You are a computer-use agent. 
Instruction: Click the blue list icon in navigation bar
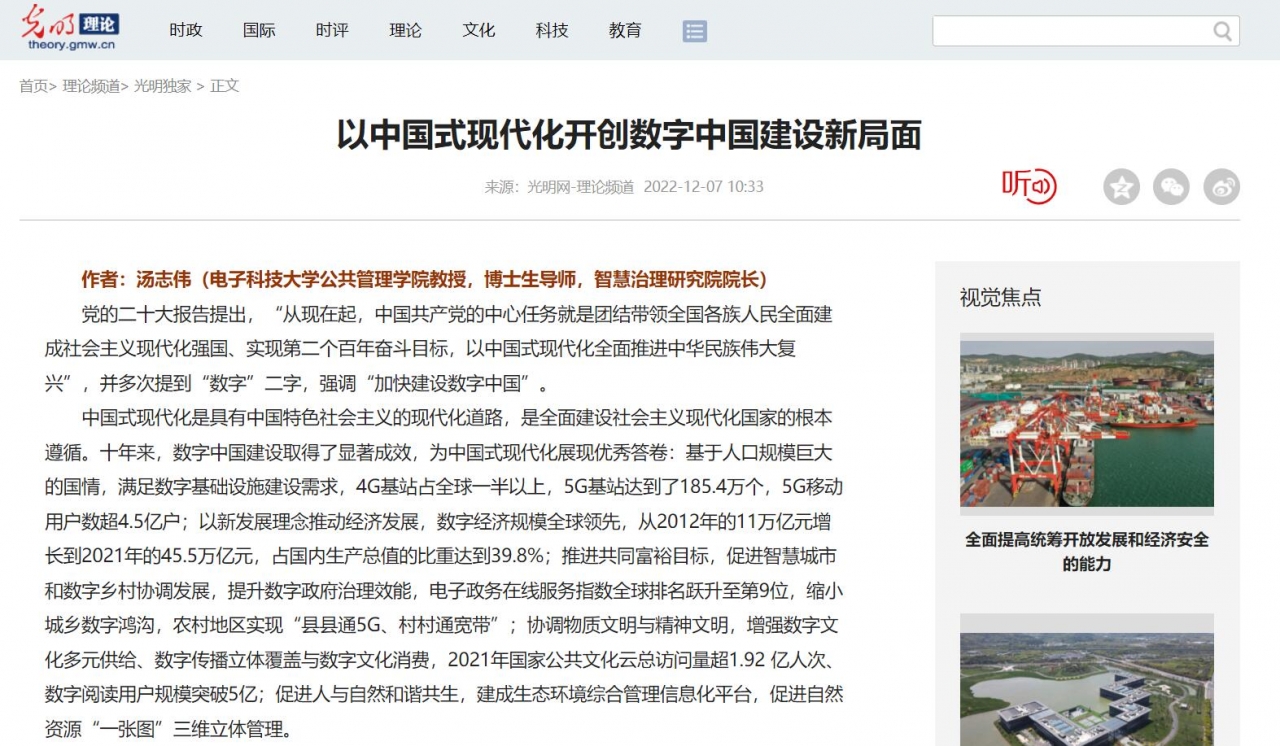point(694,31)
